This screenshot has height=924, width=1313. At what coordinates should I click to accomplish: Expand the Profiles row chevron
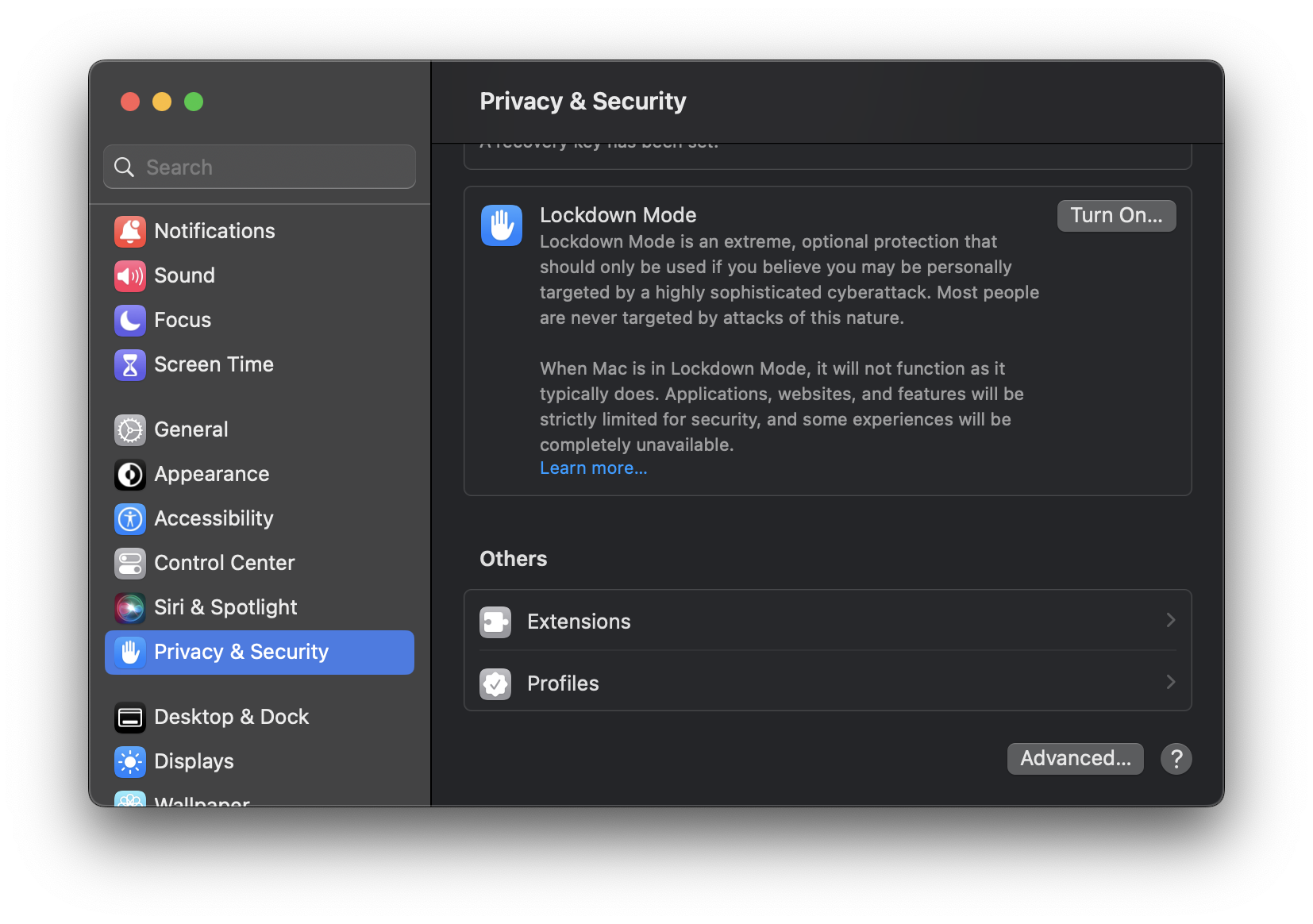click(1170, 683)
